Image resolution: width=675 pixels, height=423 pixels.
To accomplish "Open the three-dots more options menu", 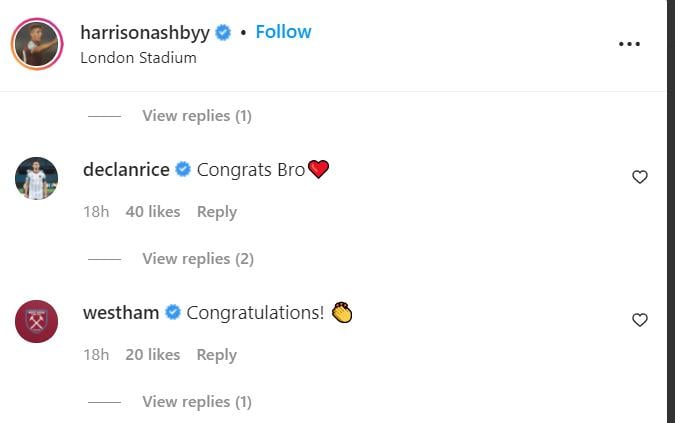I will (x=629, y=44).
